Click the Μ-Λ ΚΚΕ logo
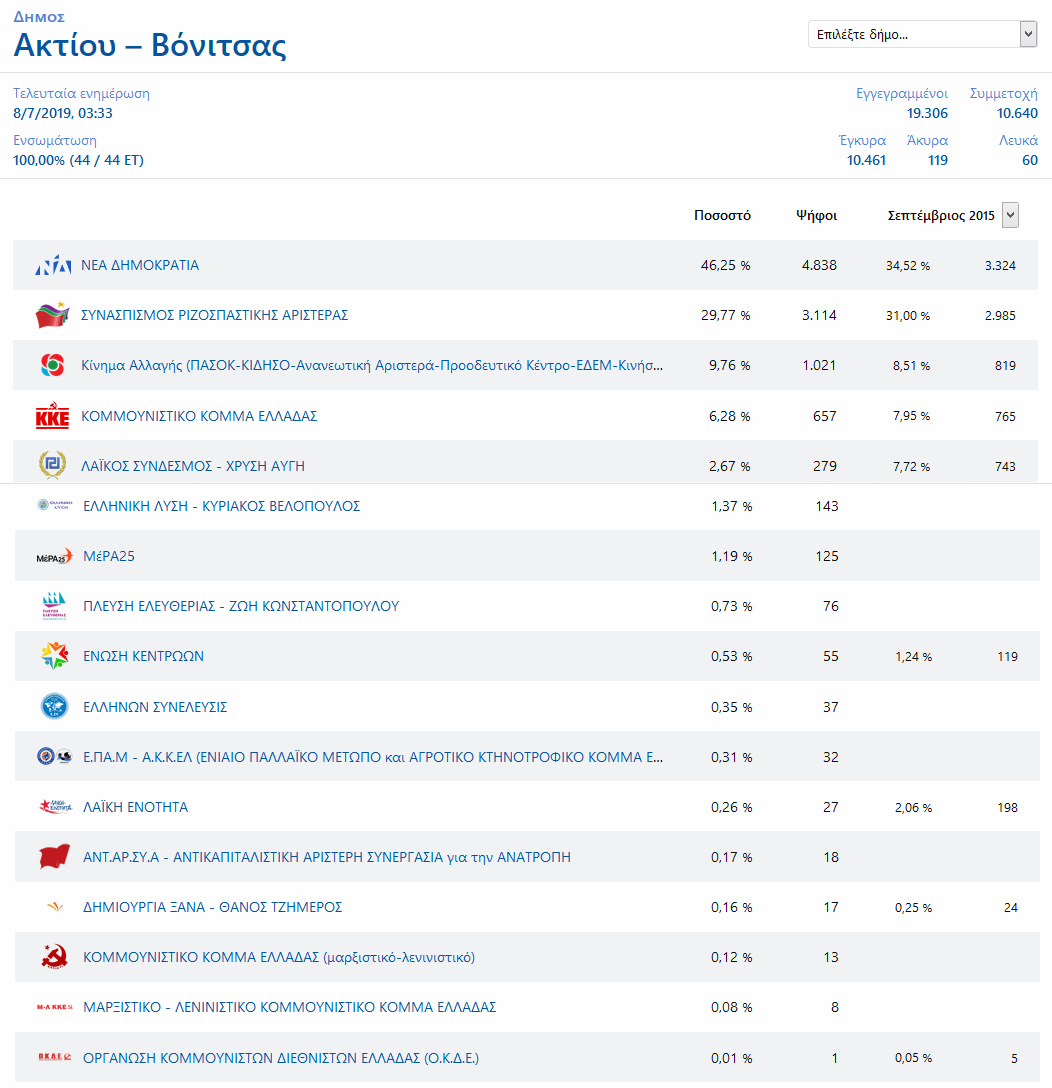Screen dimensions: 1052x1088 [x=55, y=1007]
